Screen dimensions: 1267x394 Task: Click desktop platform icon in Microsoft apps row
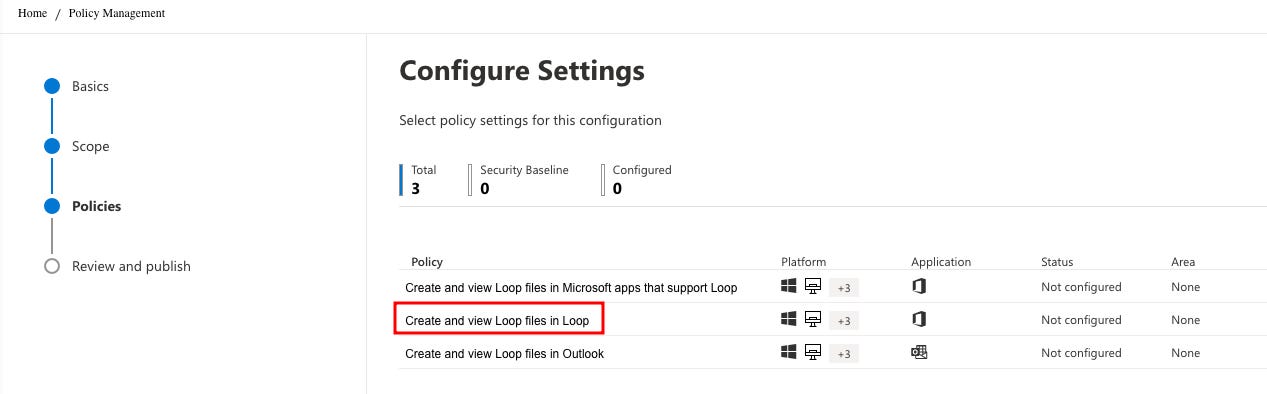point(813,287)
